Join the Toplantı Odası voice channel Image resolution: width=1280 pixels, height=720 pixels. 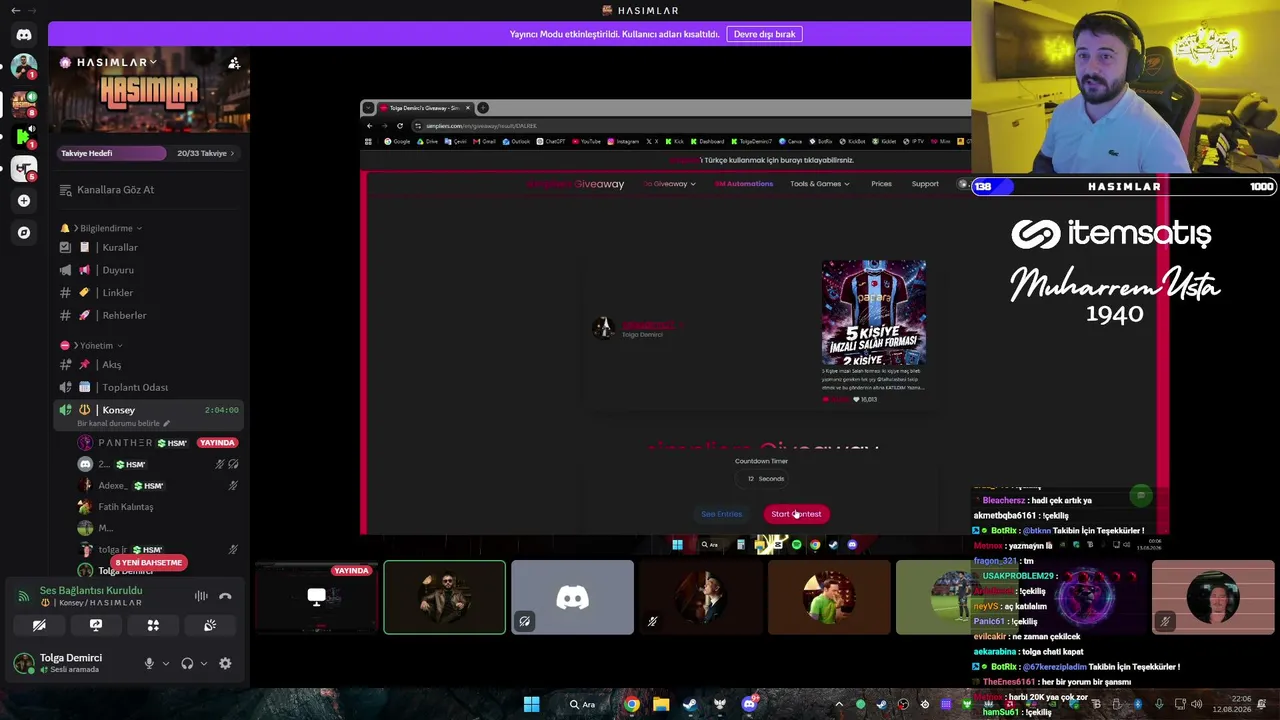point(150,387)
